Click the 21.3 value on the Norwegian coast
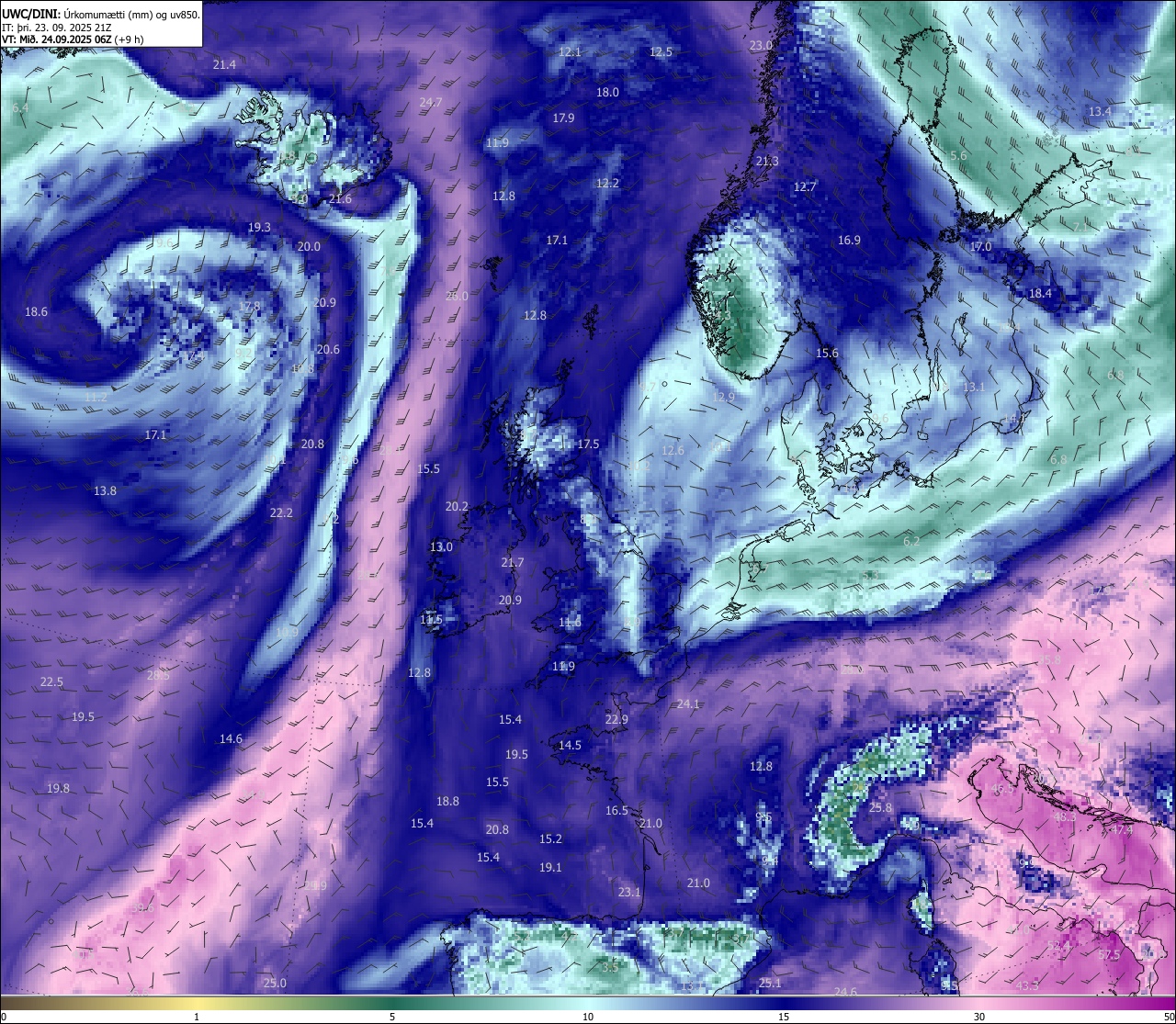This screenshot has width=1176, height=1024. [x=767, y=161]
